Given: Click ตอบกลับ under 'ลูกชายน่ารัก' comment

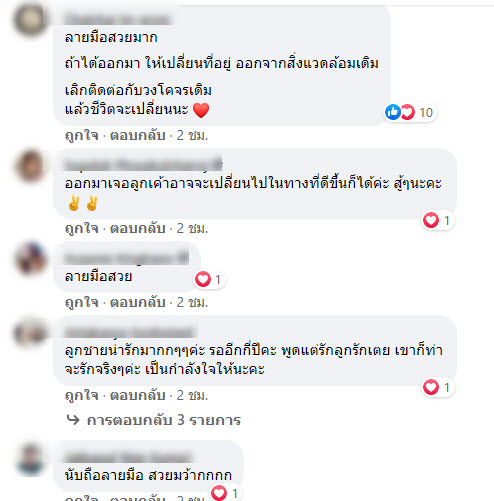Looking at the screenshot, I should [x=138, y=395].
